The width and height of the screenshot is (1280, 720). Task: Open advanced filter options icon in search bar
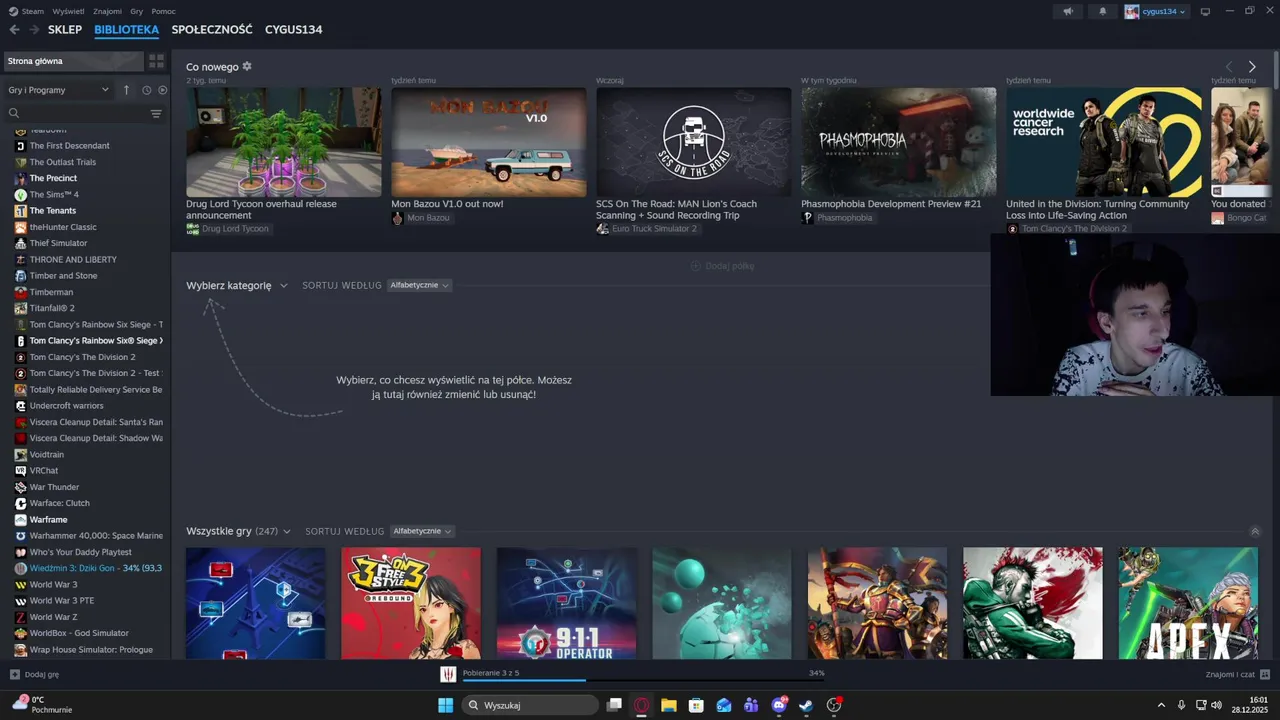156,114
